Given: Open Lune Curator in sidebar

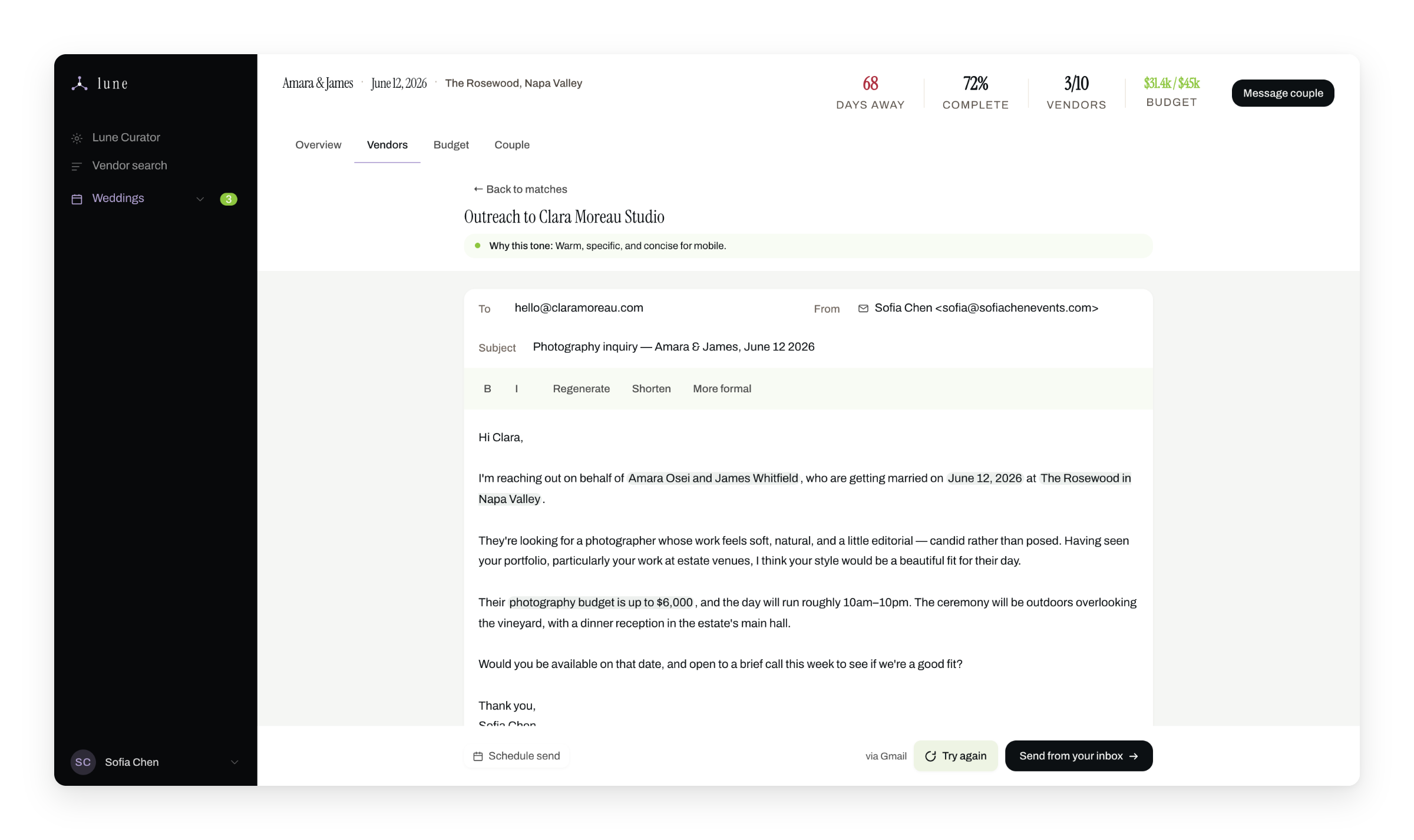Looking at the screenshot, I should [x=125, y=137].
